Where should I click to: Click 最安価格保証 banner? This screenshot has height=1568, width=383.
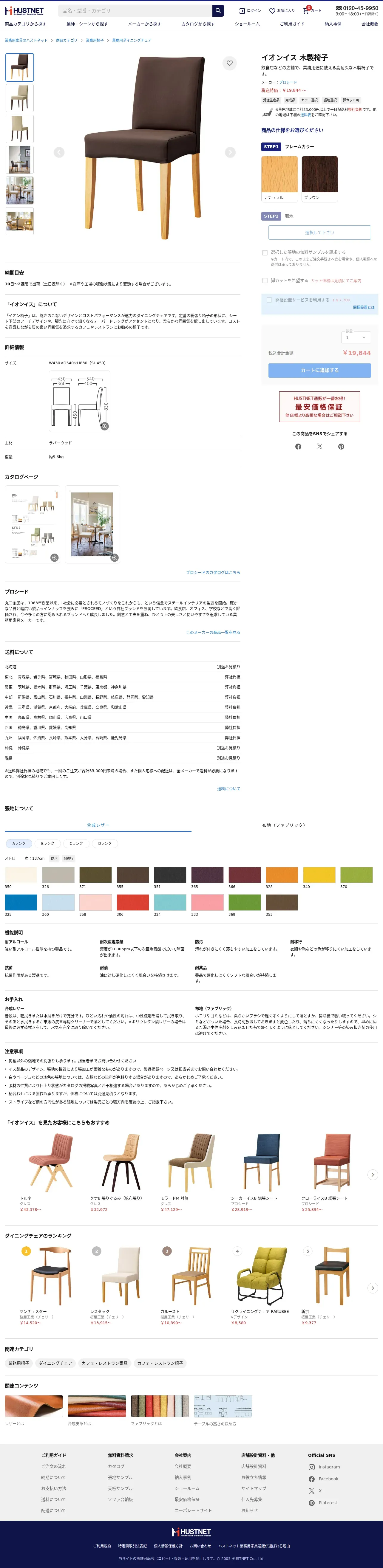pos(320,407)
